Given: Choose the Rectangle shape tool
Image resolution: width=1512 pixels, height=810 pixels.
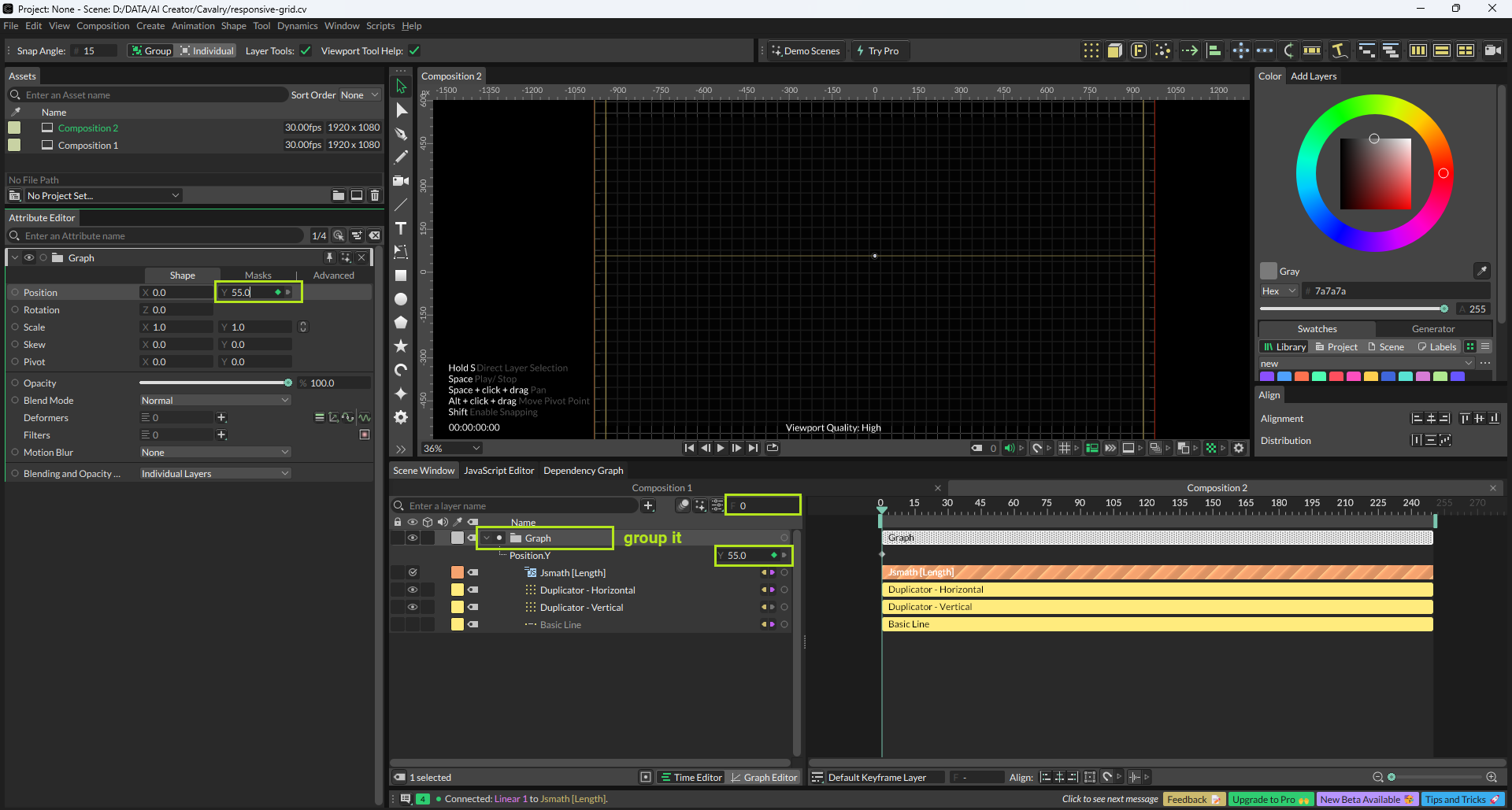Looking at the screenshot, I should point(401,276).
